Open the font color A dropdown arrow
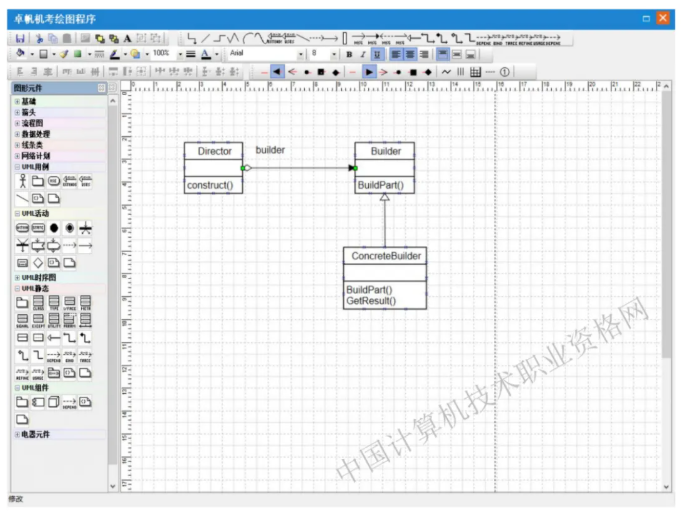The width and height of the screenshot is (686, 519). coord(217,54)
